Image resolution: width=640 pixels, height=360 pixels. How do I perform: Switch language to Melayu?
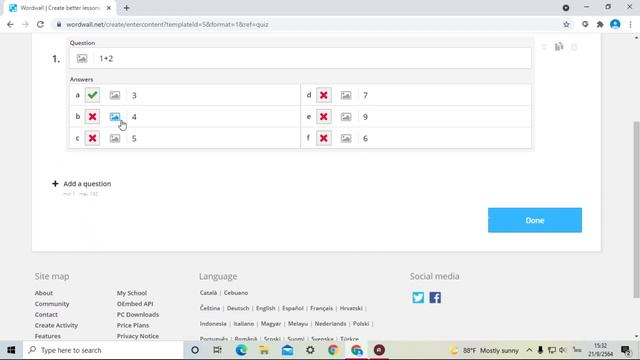[x=298, y=324]
